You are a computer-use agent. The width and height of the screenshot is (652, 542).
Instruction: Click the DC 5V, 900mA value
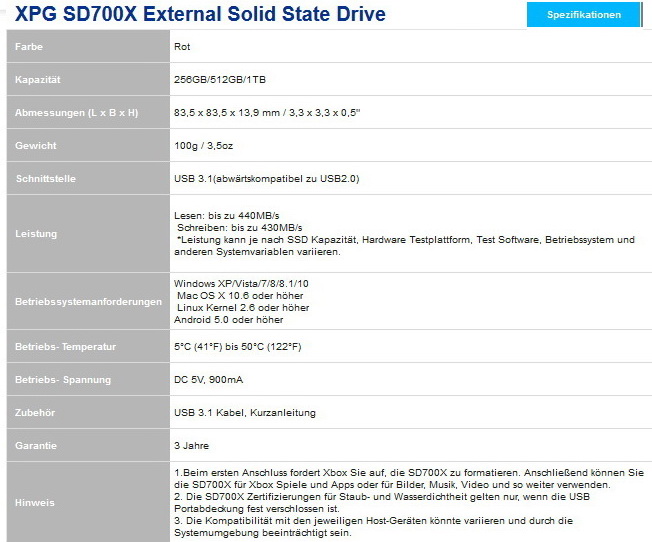(x=208, y=379)
